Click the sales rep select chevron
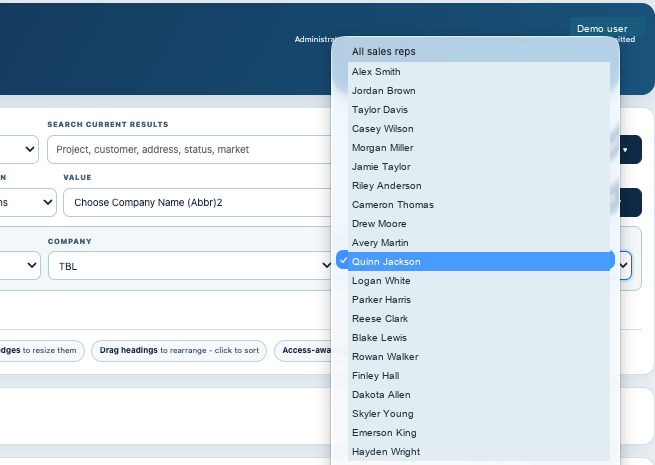This screenshot has height=465, width=655. pyautogui.click(x=624, y=265)
